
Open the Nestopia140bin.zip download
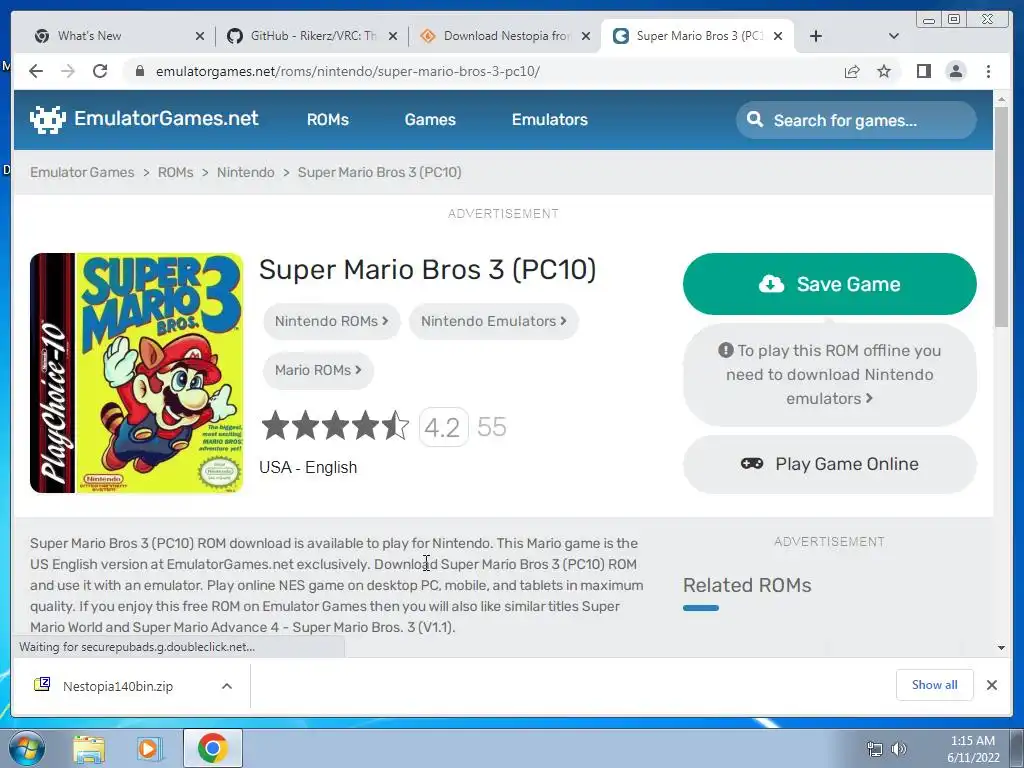tap(118, 686)
